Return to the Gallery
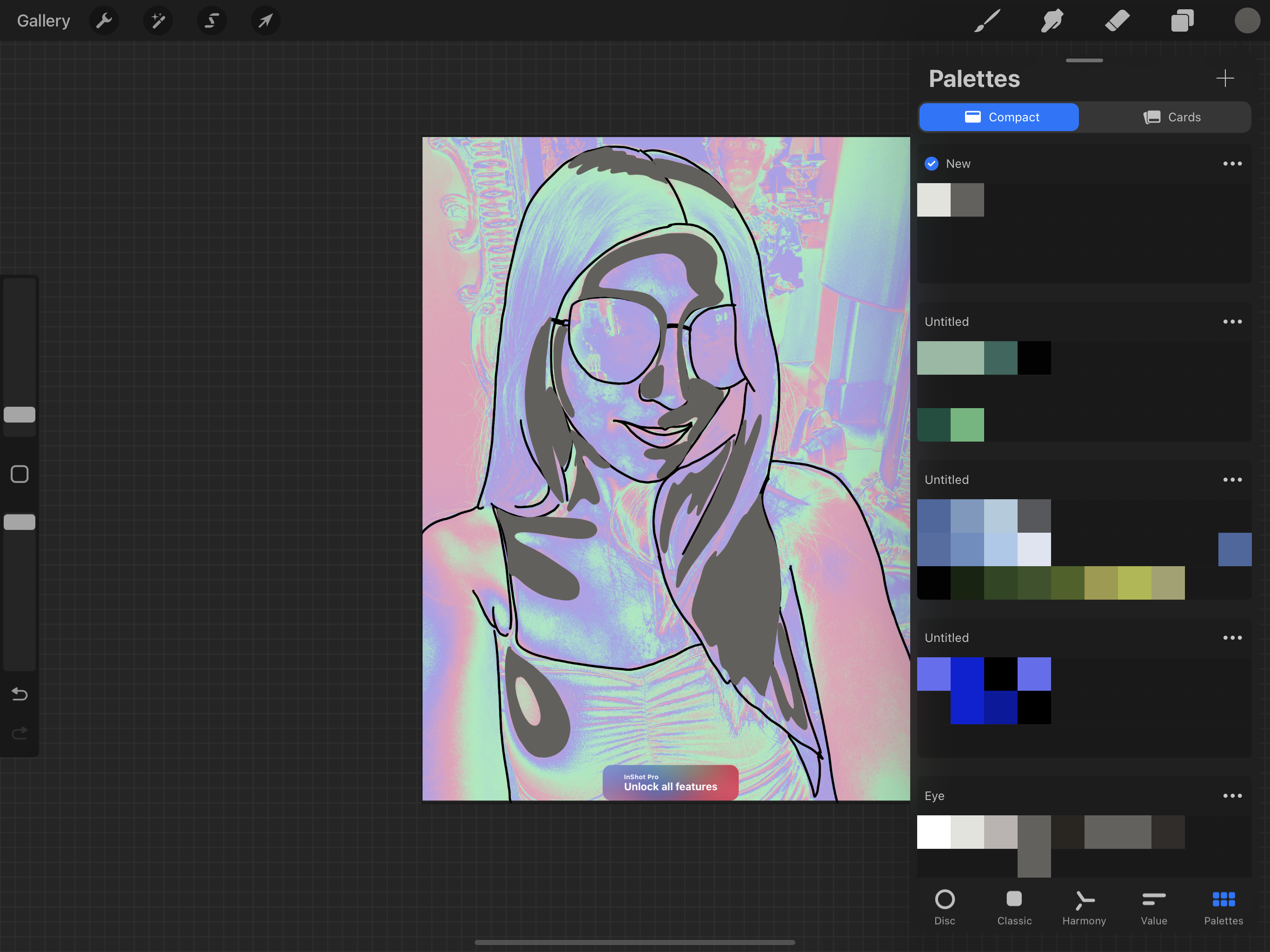 [x=44, y=21]
